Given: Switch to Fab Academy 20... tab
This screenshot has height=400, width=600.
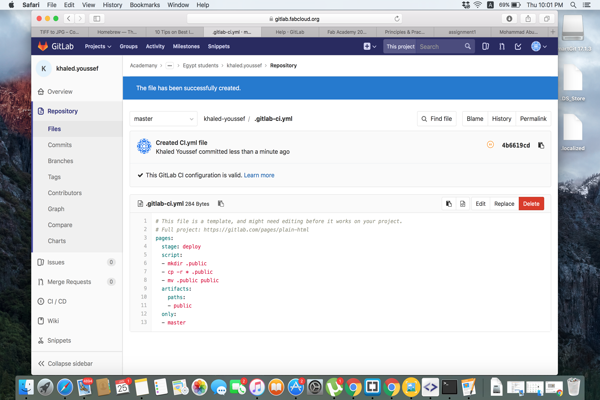Looking at the screenshot, I should click(x=347, y=32).
